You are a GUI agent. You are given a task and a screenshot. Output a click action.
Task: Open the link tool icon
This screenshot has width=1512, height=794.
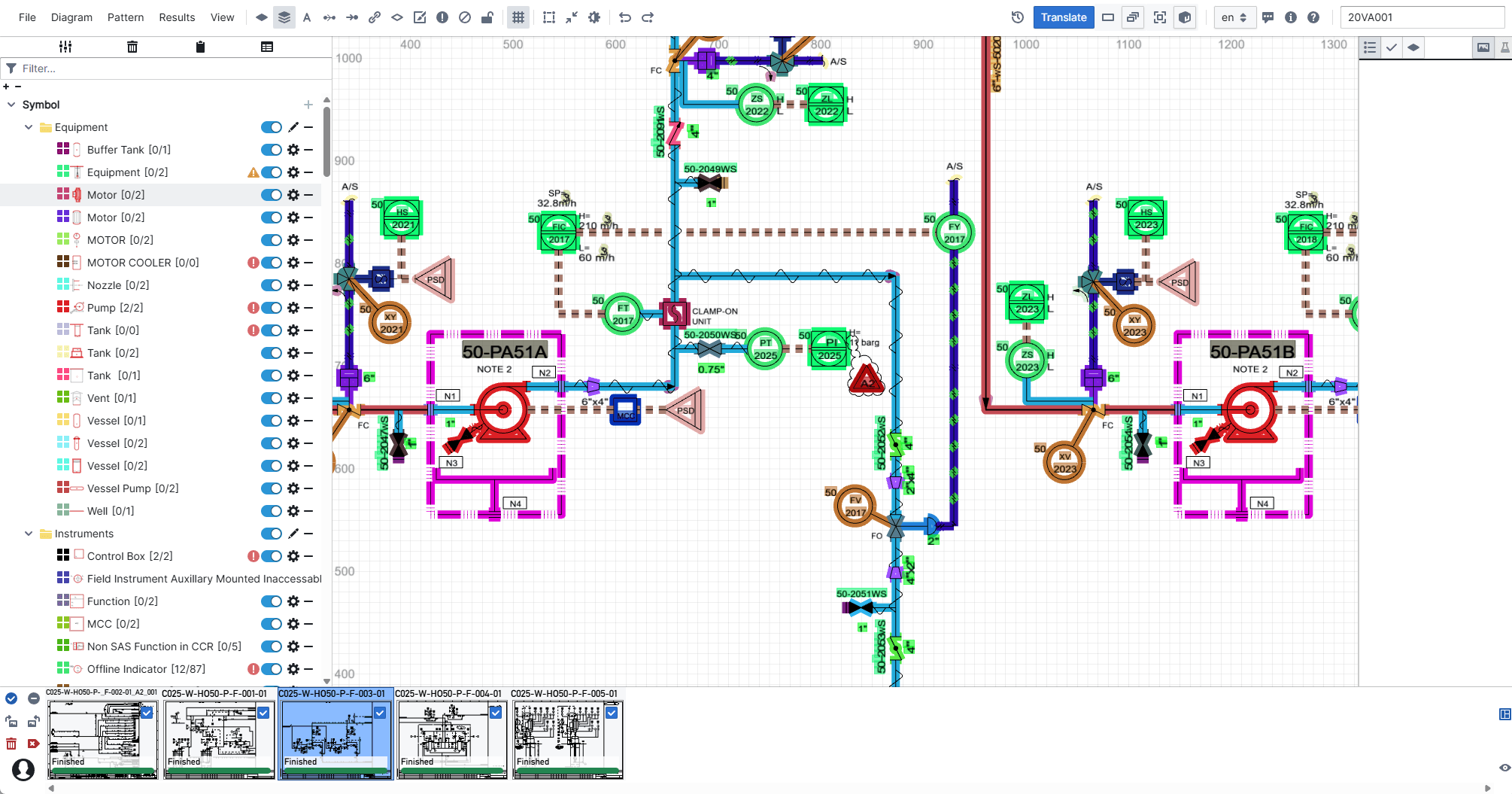(375, 17)
